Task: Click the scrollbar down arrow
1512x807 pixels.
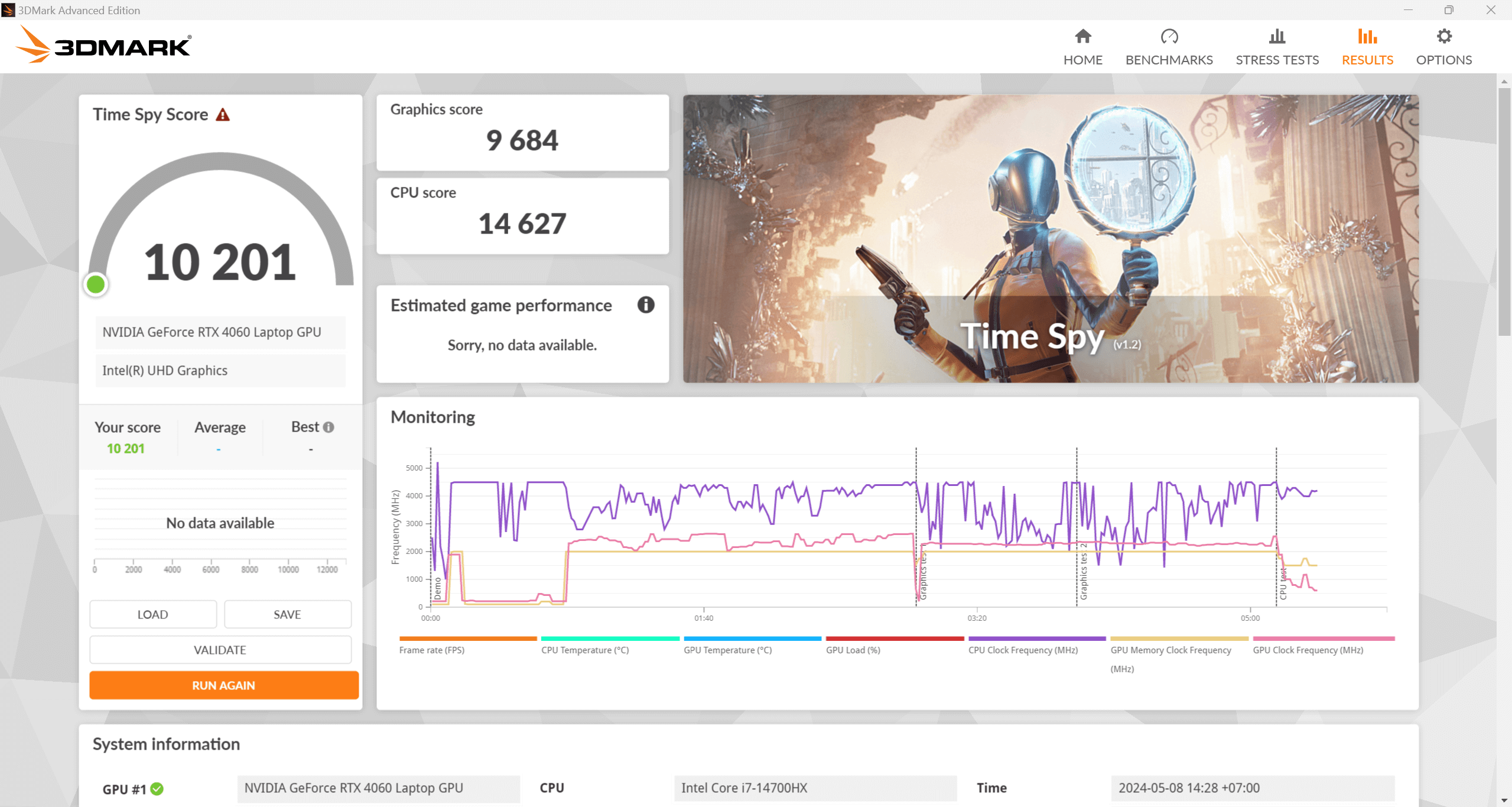Action: pyautogui.click(x=1504, y=800)
